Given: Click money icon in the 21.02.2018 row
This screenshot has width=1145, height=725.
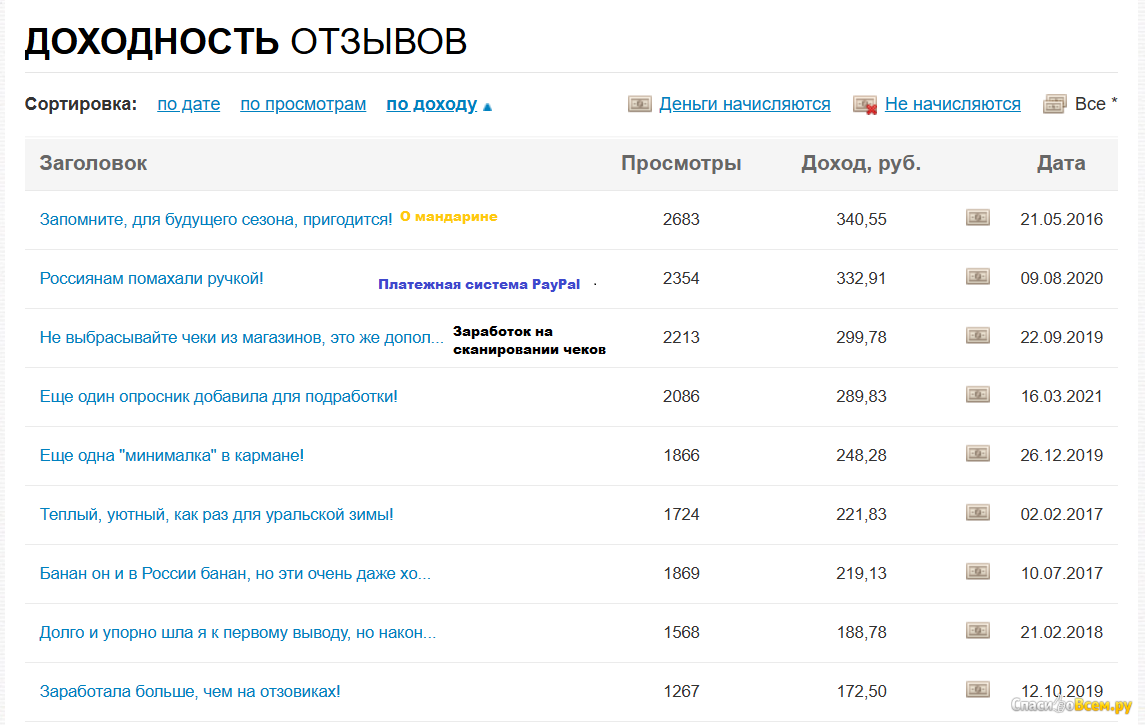Looking at the screenshot, I should coord(977,631).
